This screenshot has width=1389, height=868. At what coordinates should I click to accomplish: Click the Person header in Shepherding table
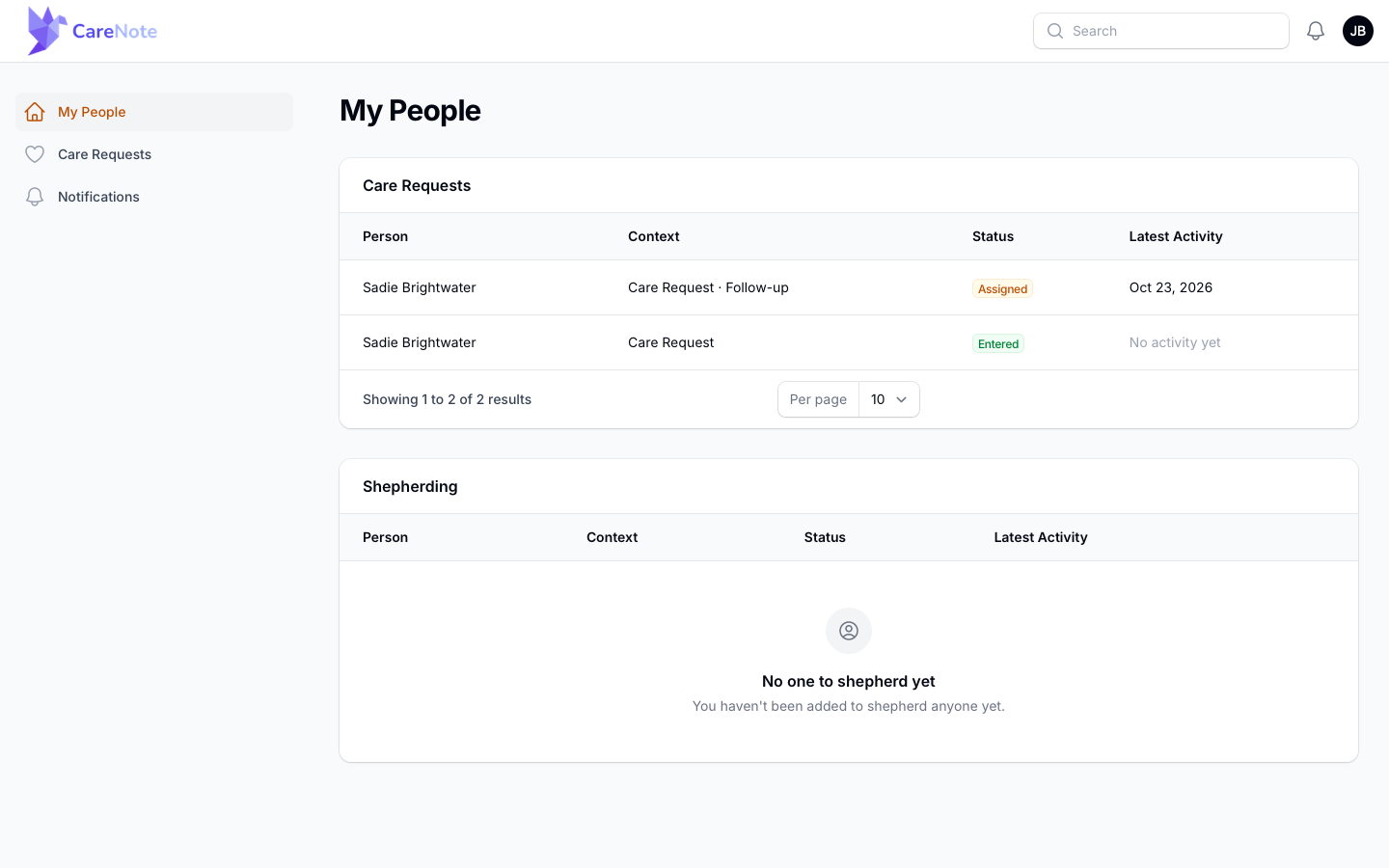pyautogui.click(x=386, y=537)
